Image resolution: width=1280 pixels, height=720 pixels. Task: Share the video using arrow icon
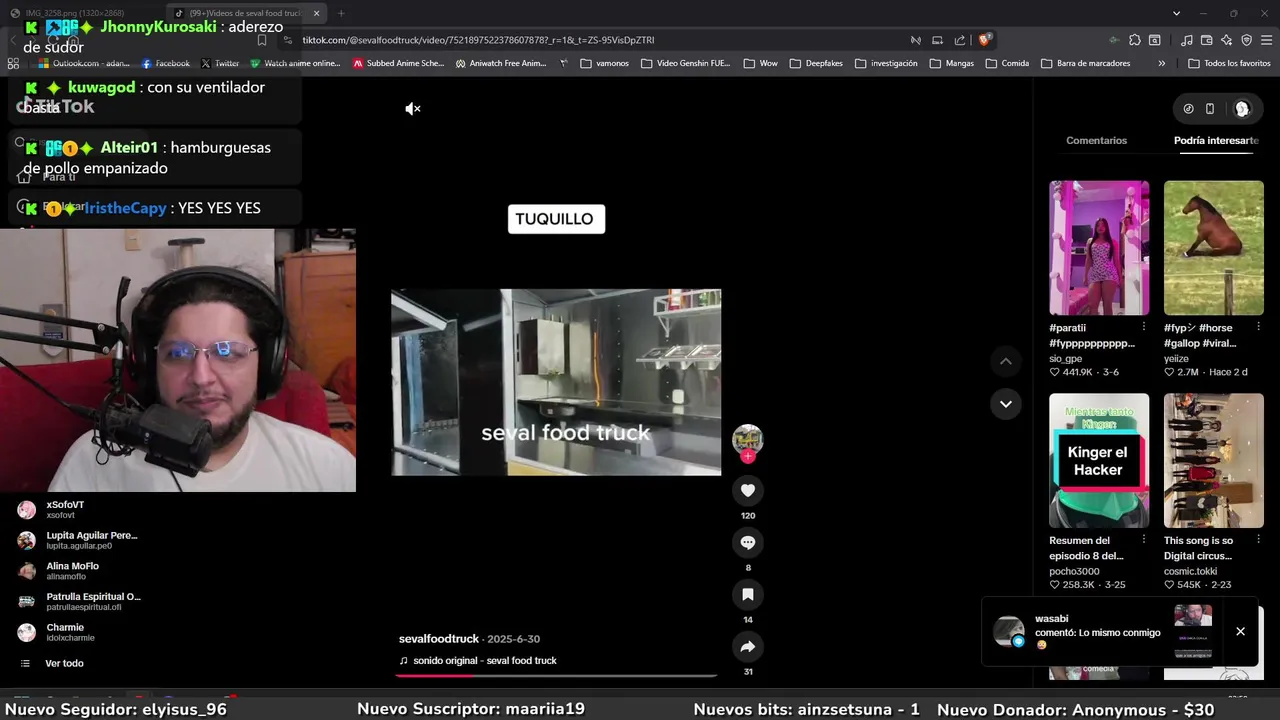click(x=747, y=647)
